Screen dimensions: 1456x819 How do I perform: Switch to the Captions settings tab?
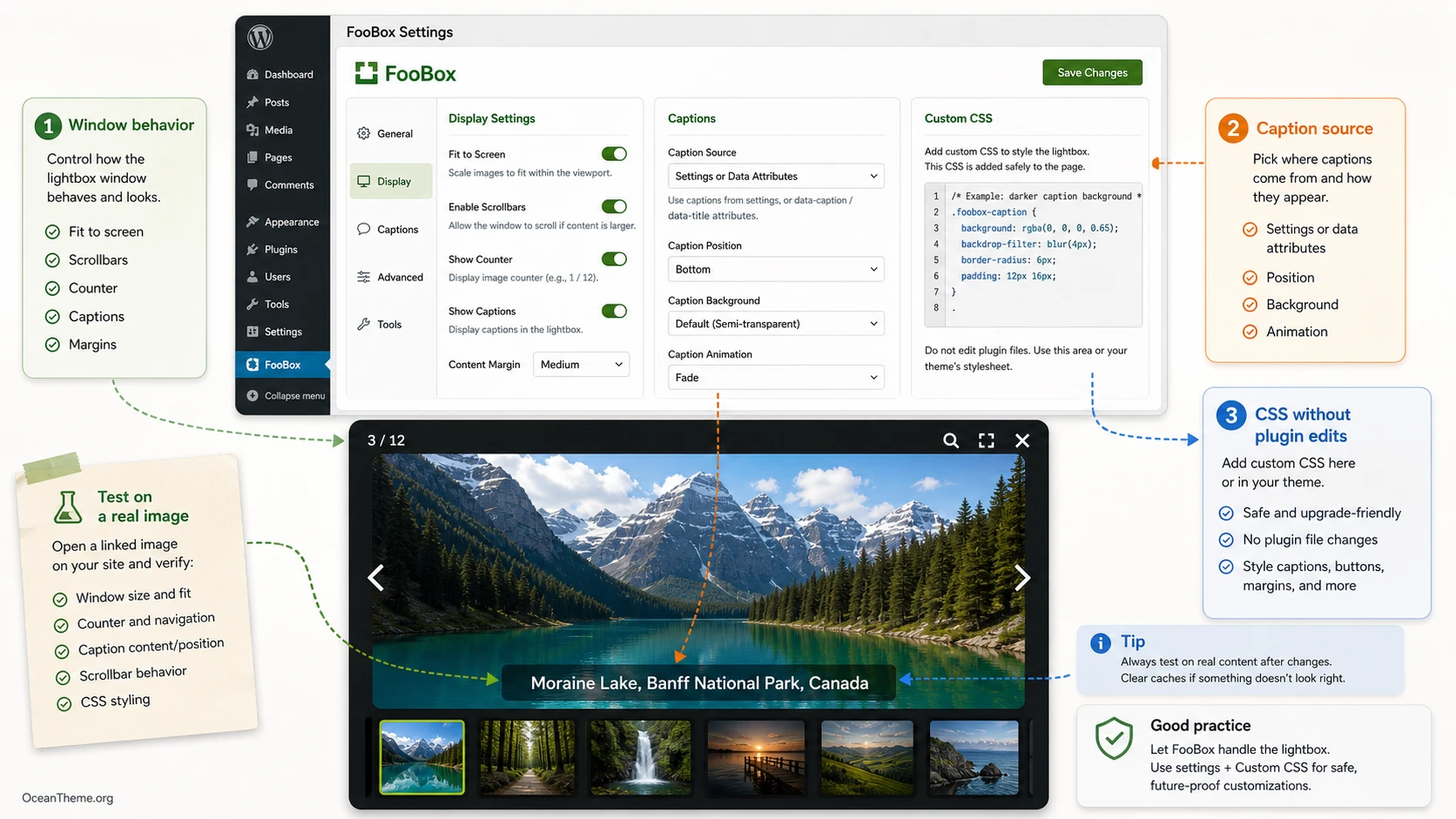(391, 229)
